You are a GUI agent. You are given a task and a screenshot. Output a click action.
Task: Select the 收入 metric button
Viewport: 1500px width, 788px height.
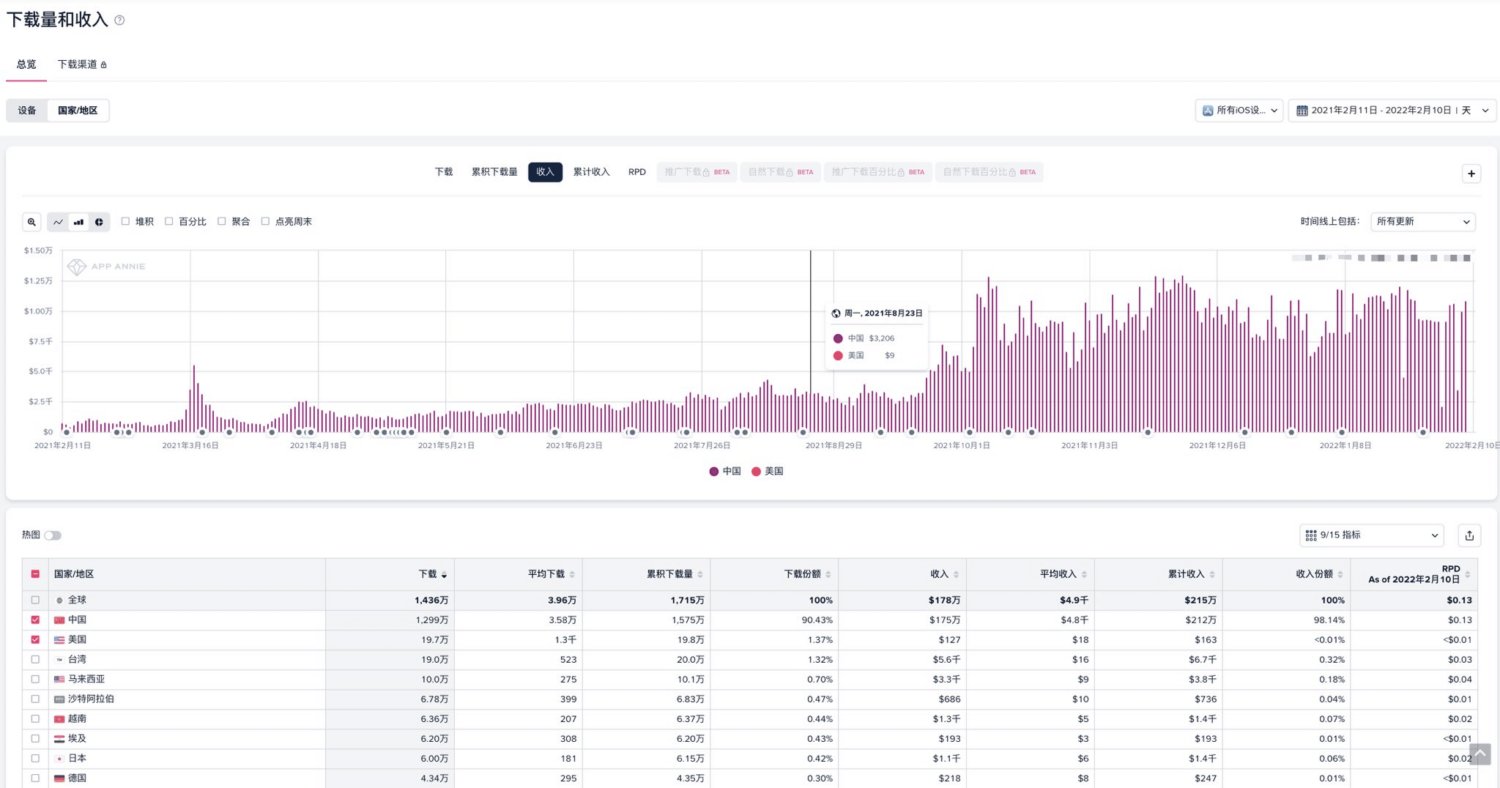click(545, 172)
